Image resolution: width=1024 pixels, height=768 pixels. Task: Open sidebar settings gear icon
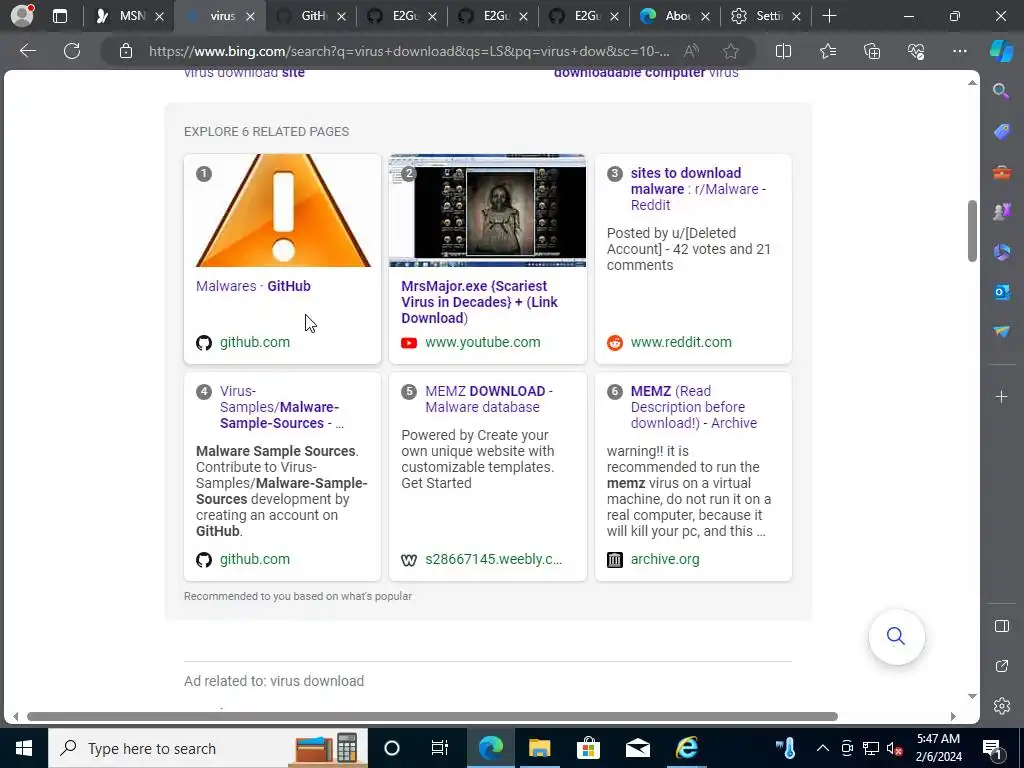(1001, 706)
